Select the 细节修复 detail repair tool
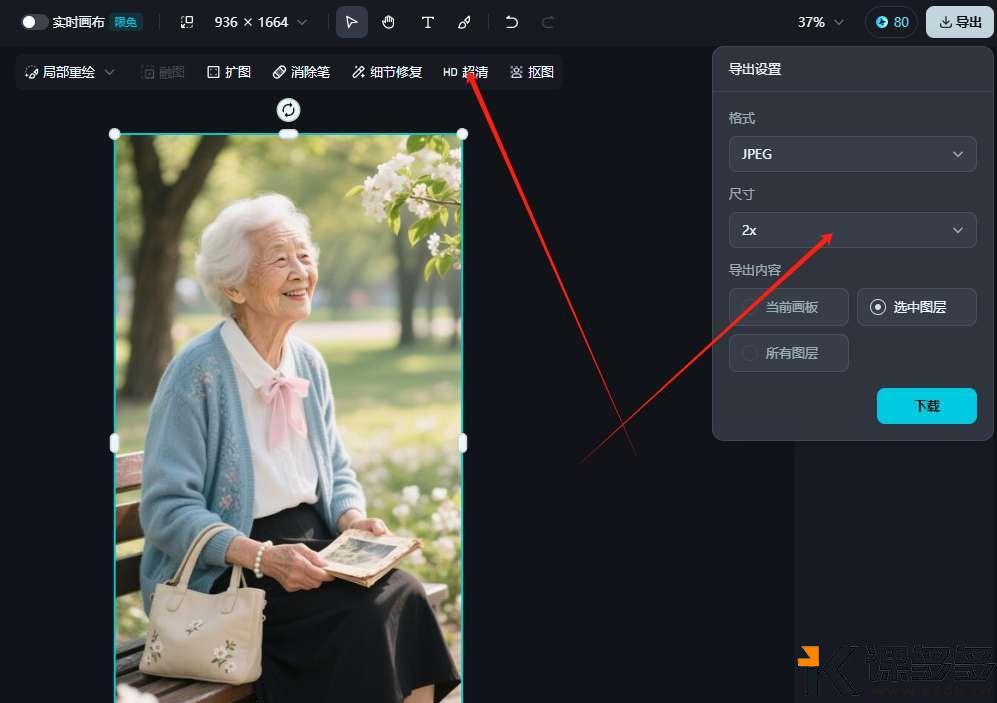The image size is (997, 703). coord(387,72)
